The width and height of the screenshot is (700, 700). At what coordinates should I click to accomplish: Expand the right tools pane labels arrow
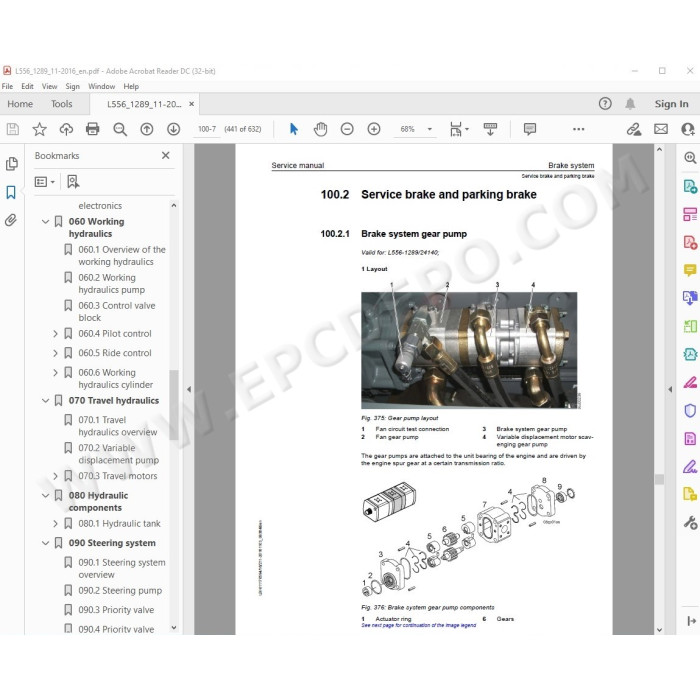691,621
